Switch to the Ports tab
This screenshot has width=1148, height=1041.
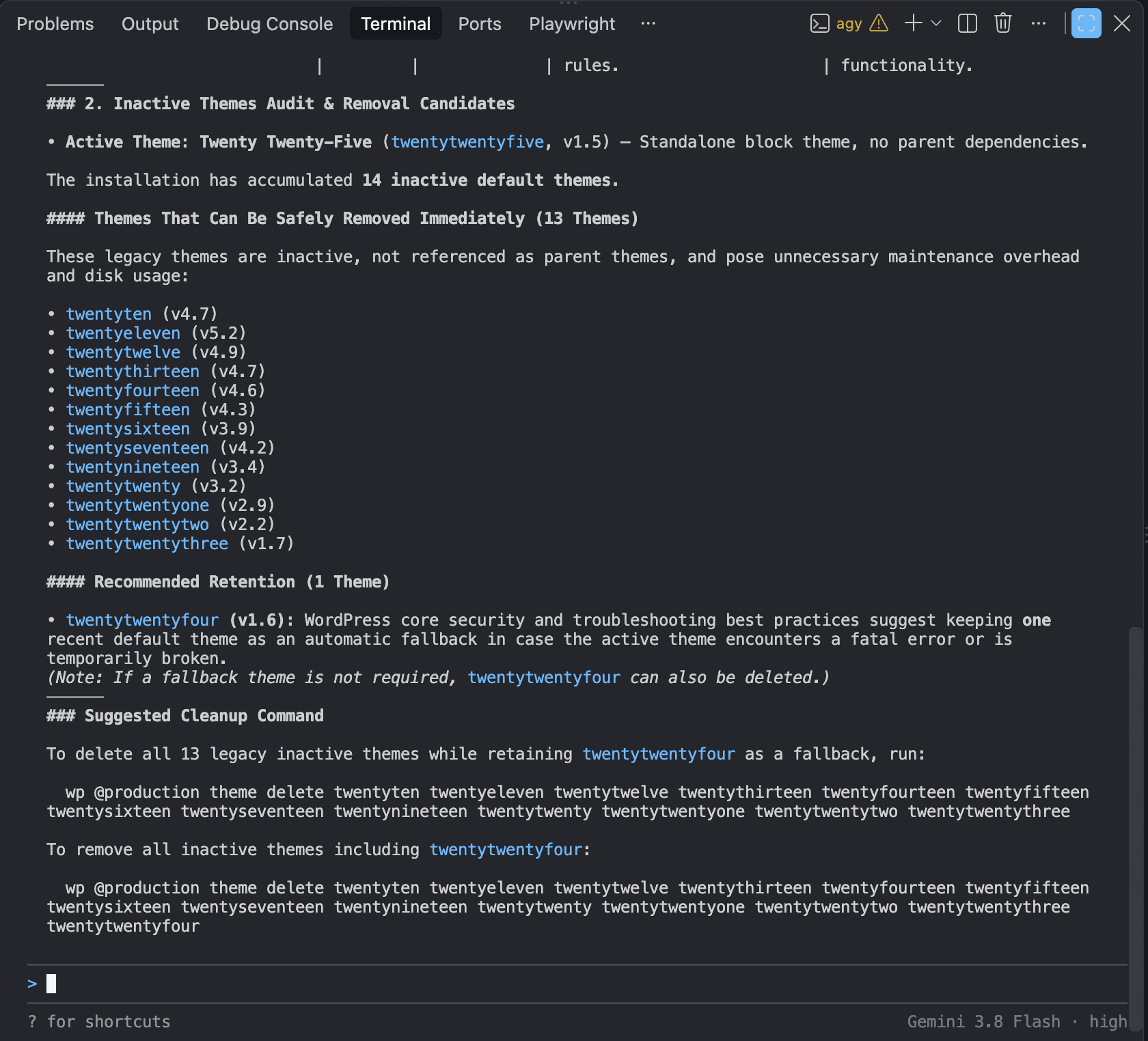pyautogui.click(x=480, y=24)
